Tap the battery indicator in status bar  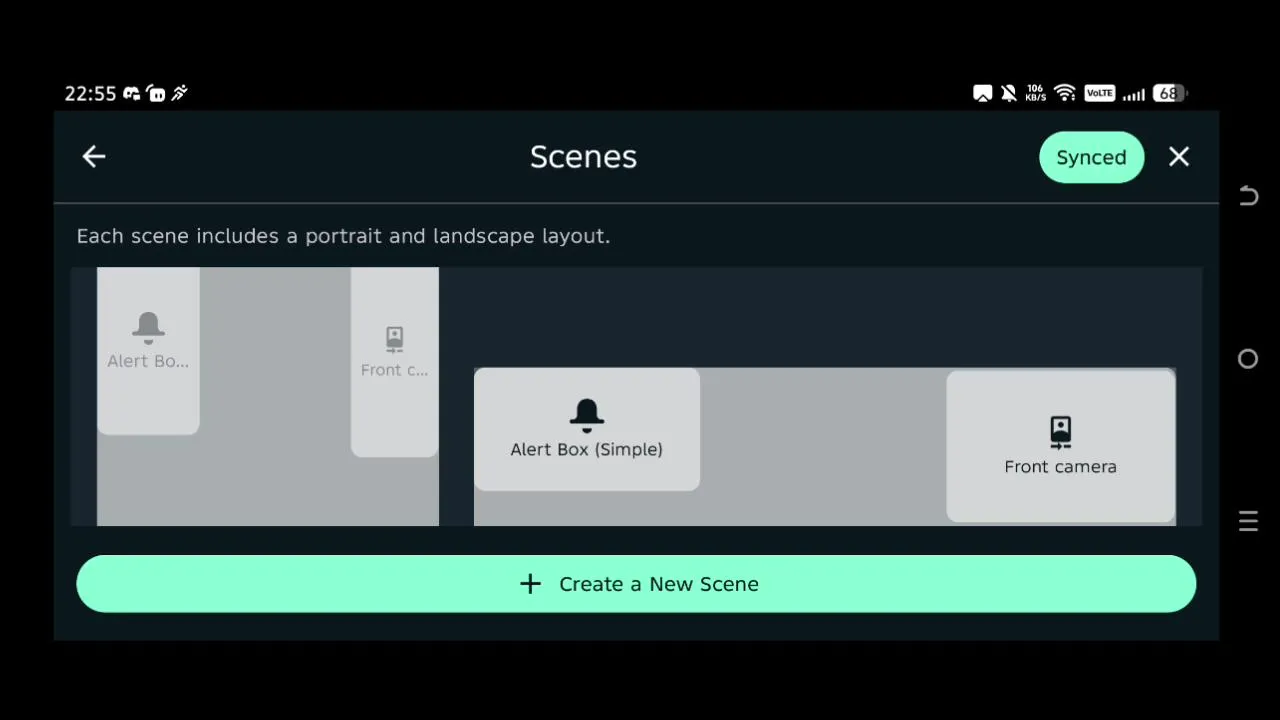click(1169, 93)
